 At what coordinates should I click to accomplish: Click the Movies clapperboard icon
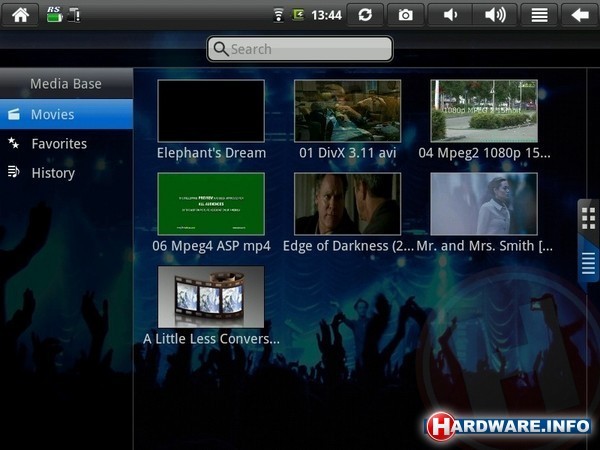click(14, 114)
